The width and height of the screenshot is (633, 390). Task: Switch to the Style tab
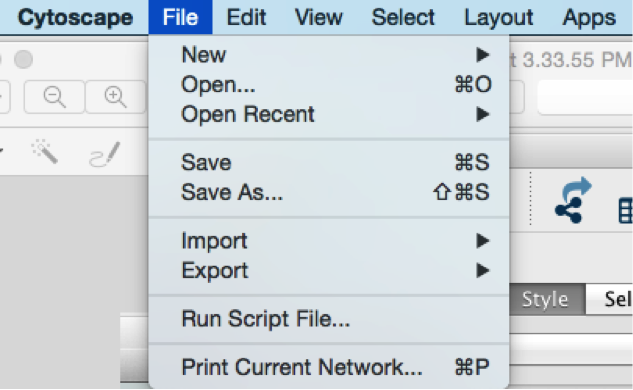click(545, 300)
